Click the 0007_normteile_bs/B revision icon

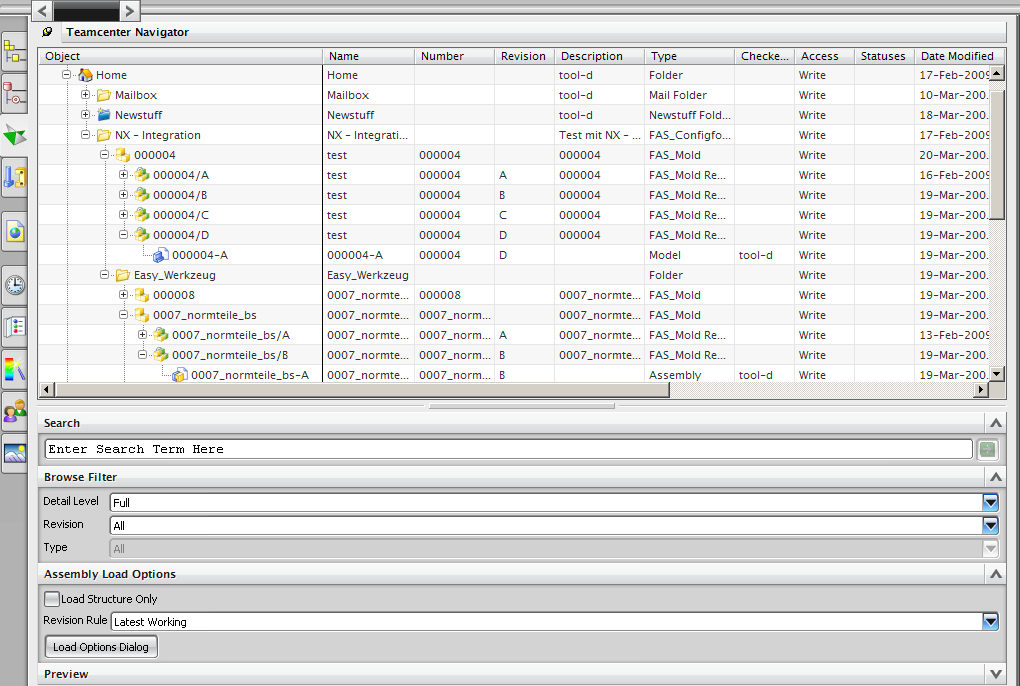pos(161,355)
